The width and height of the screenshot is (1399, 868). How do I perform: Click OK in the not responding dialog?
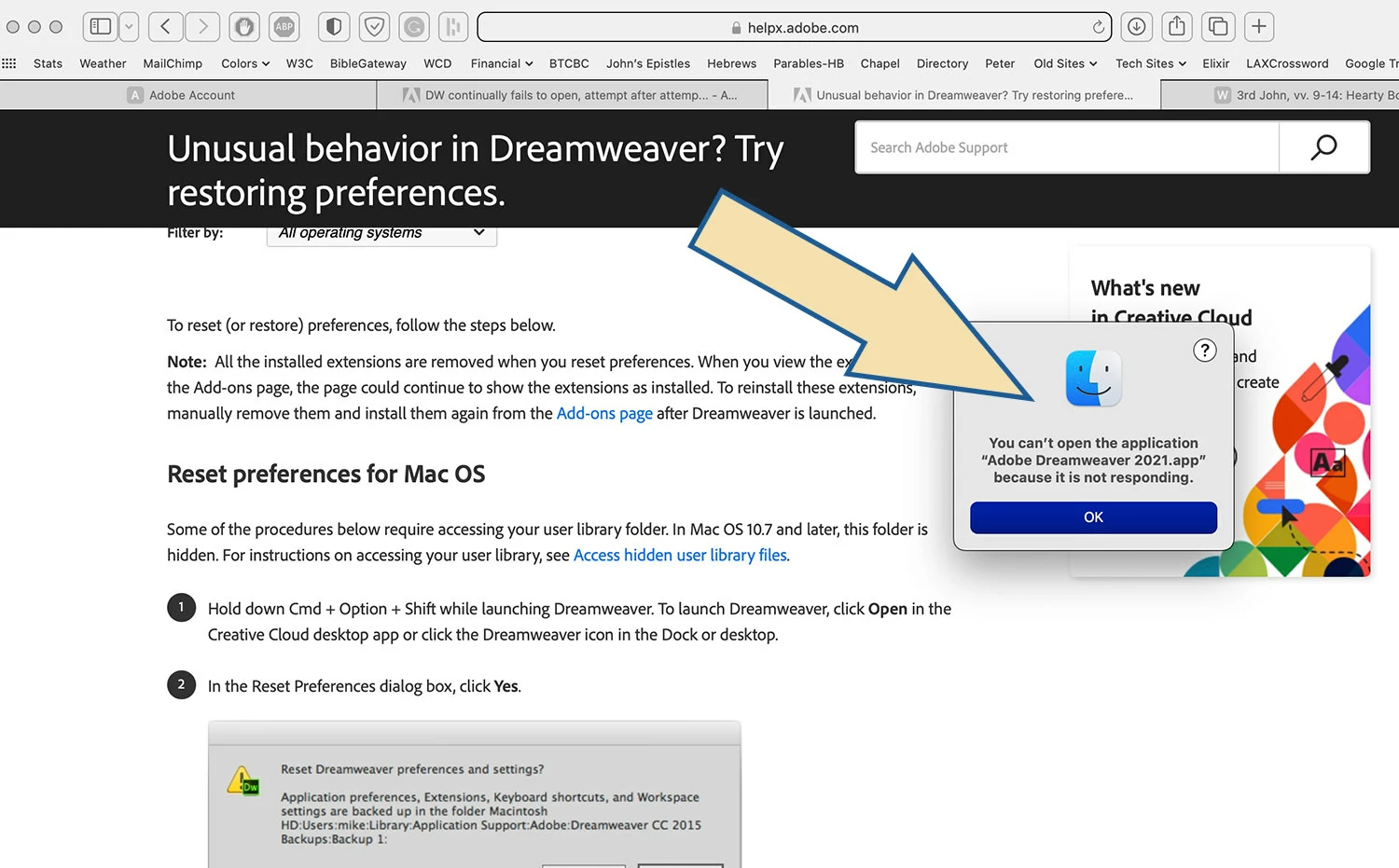tap(1093, 517)
